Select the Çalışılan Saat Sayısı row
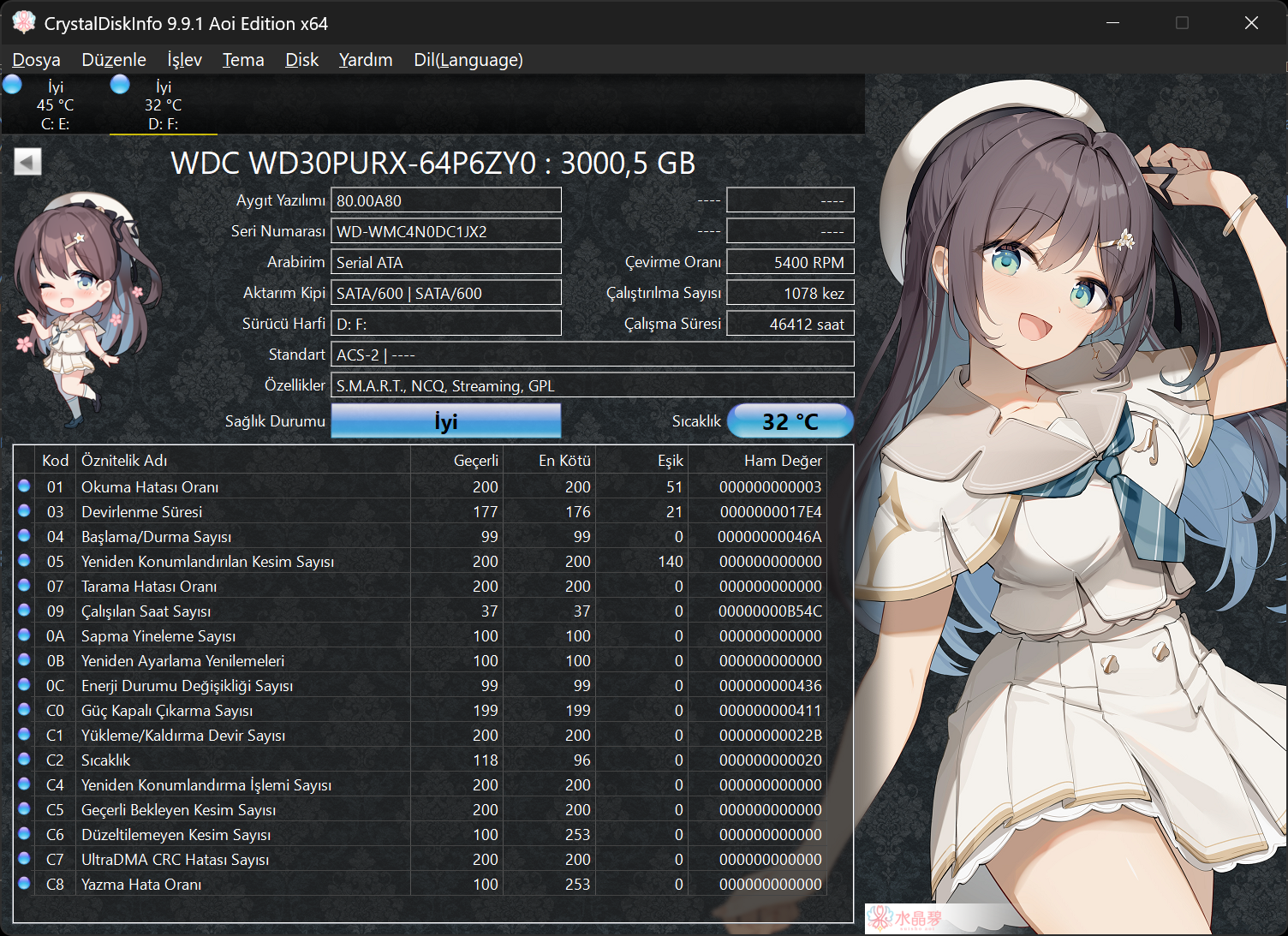The image size is (1288, 936). coord(420,611)
